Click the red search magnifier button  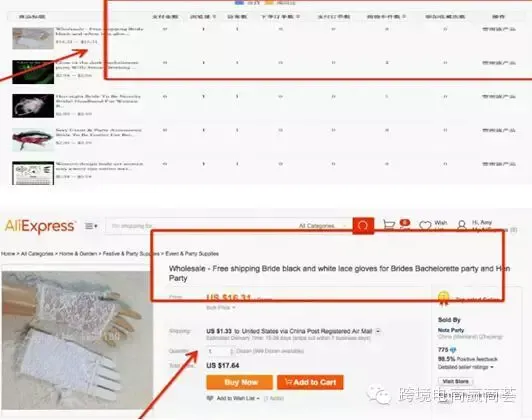point(363,226)
